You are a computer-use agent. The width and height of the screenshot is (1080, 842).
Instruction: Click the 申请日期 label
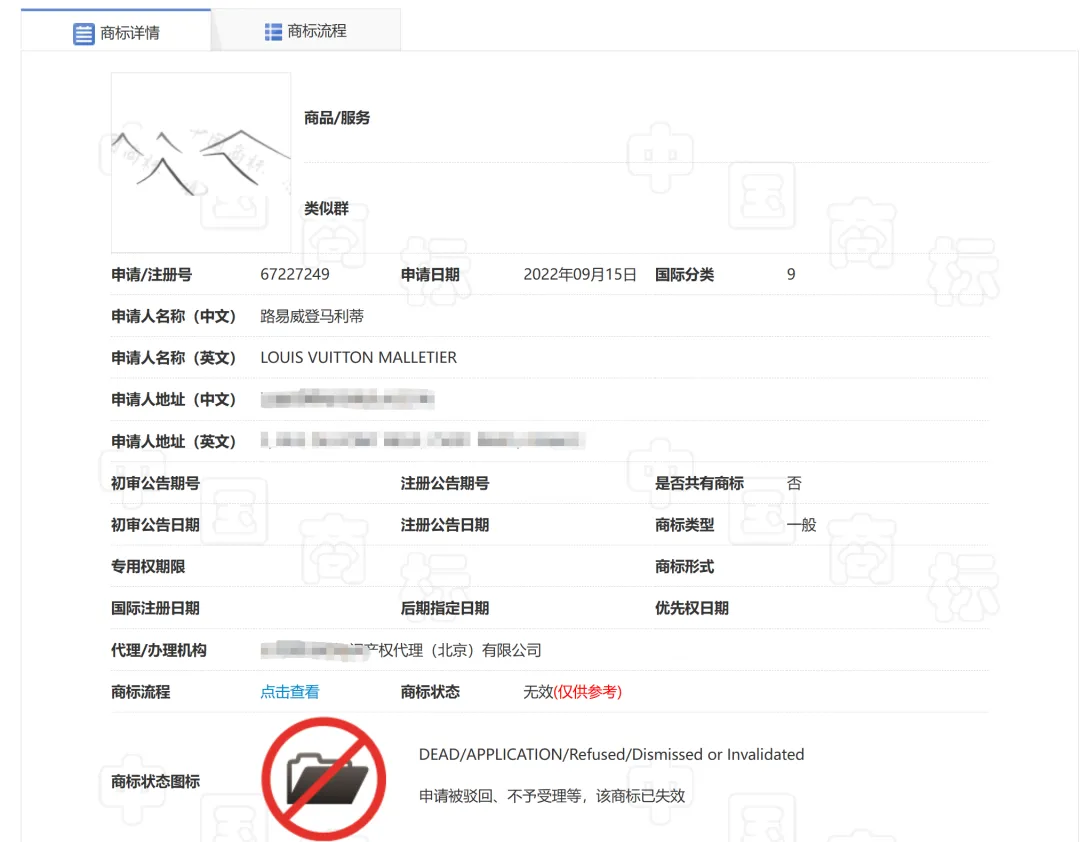coord(430,274)
